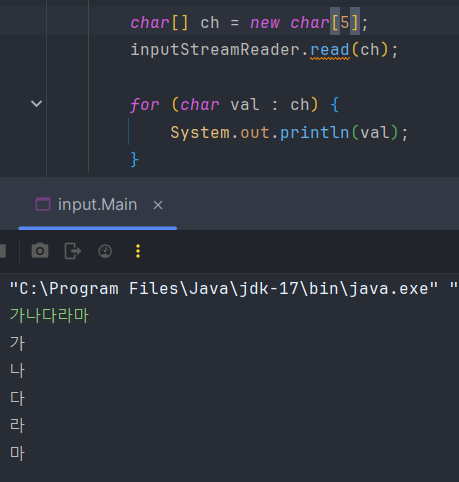Image resolution: width=459 pixels, height=482 pixels.
Task: Click the stop square run icon
Action: click(3, 251)
